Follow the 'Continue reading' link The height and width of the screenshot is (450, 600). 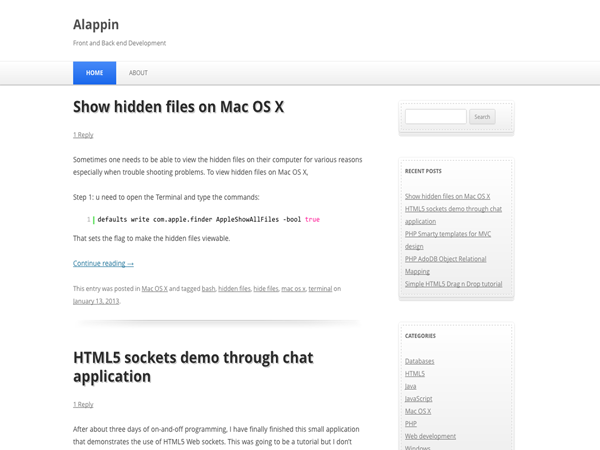tap(103, 264)
